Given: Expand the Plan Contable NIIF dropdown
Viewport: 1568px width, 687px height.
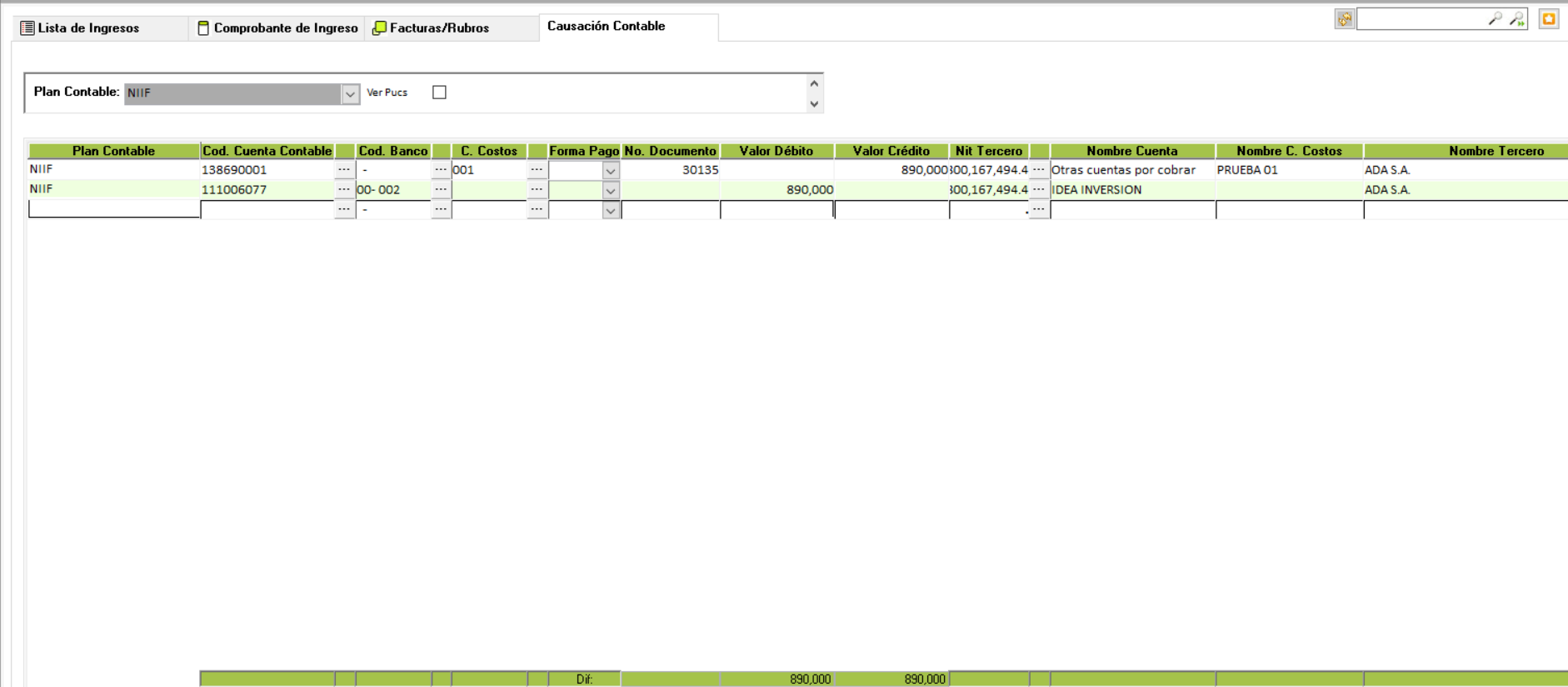Looking at the screenshot, I should pos(350,93).
